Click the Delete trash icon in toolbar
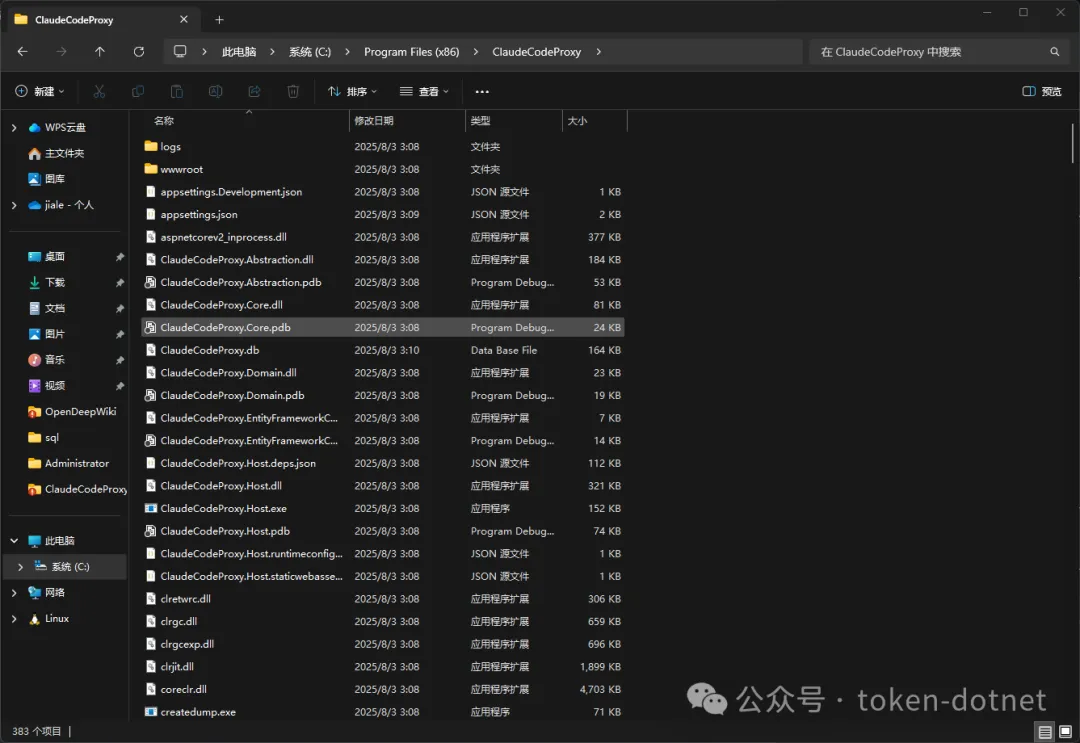 pyautogui.click(x=293, y=92)
